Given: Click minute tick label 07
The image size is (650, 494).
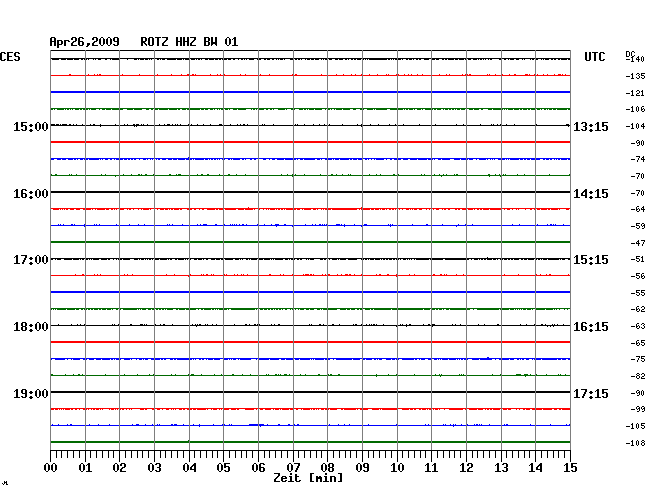Looking at the screenshot, I should tap(293, 468).
